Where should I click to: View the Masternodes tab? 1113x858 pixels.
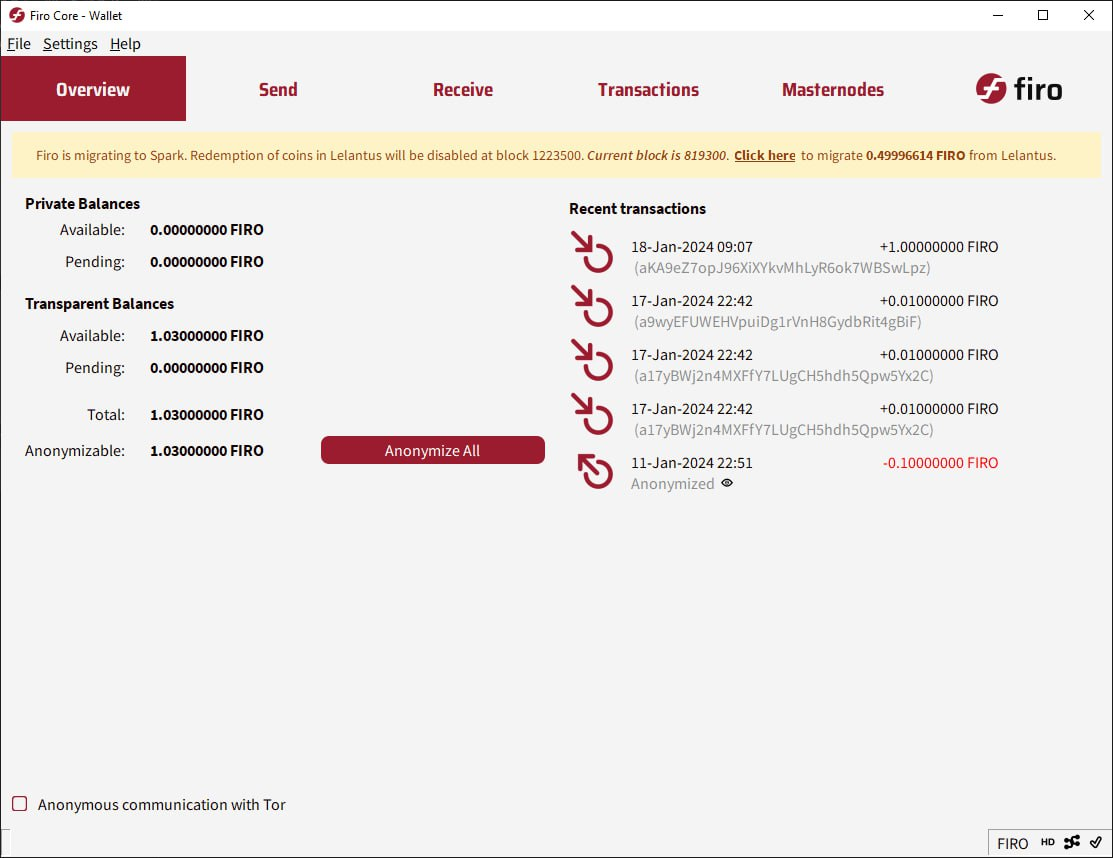pos(833,89)
